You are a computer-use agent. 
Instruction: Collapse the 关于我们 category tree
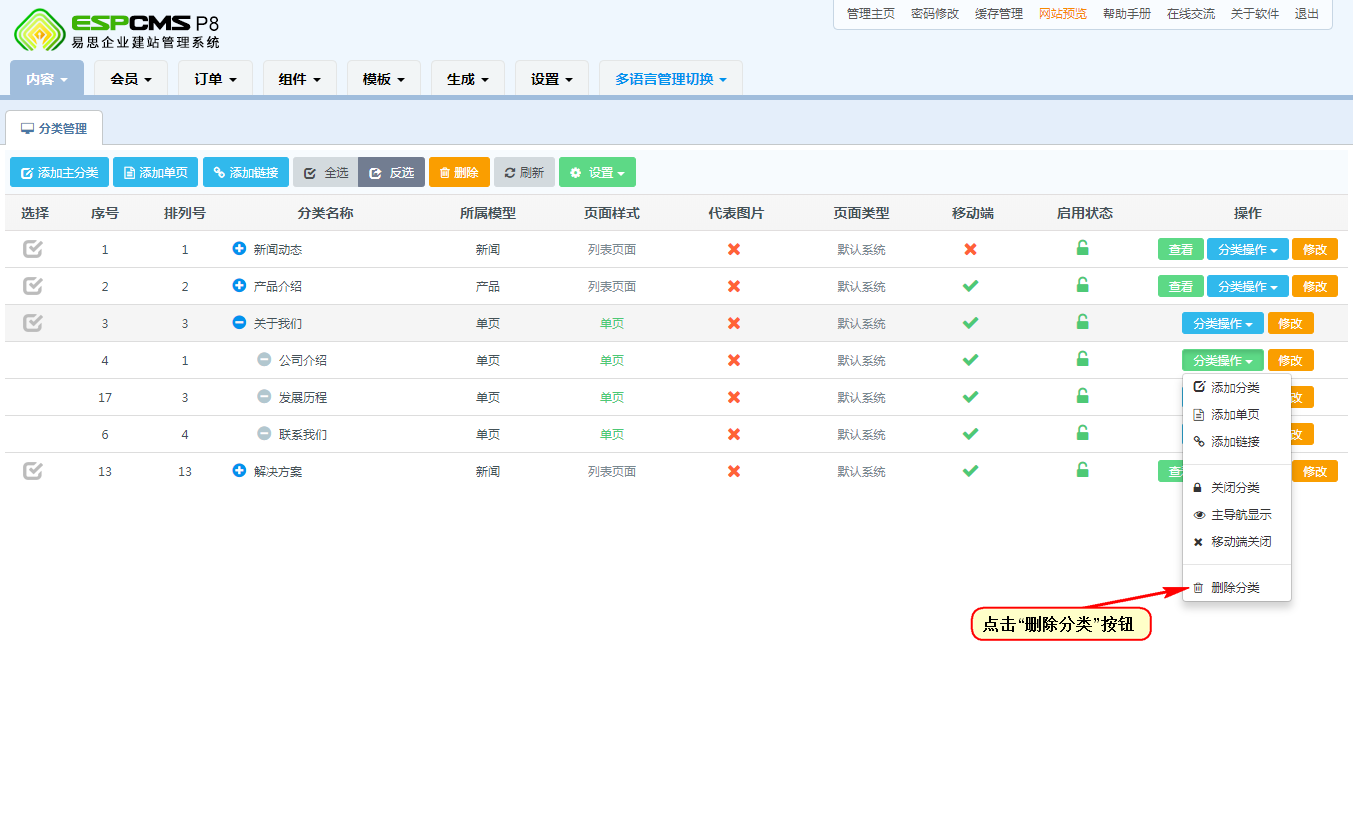tap(239, 322)
